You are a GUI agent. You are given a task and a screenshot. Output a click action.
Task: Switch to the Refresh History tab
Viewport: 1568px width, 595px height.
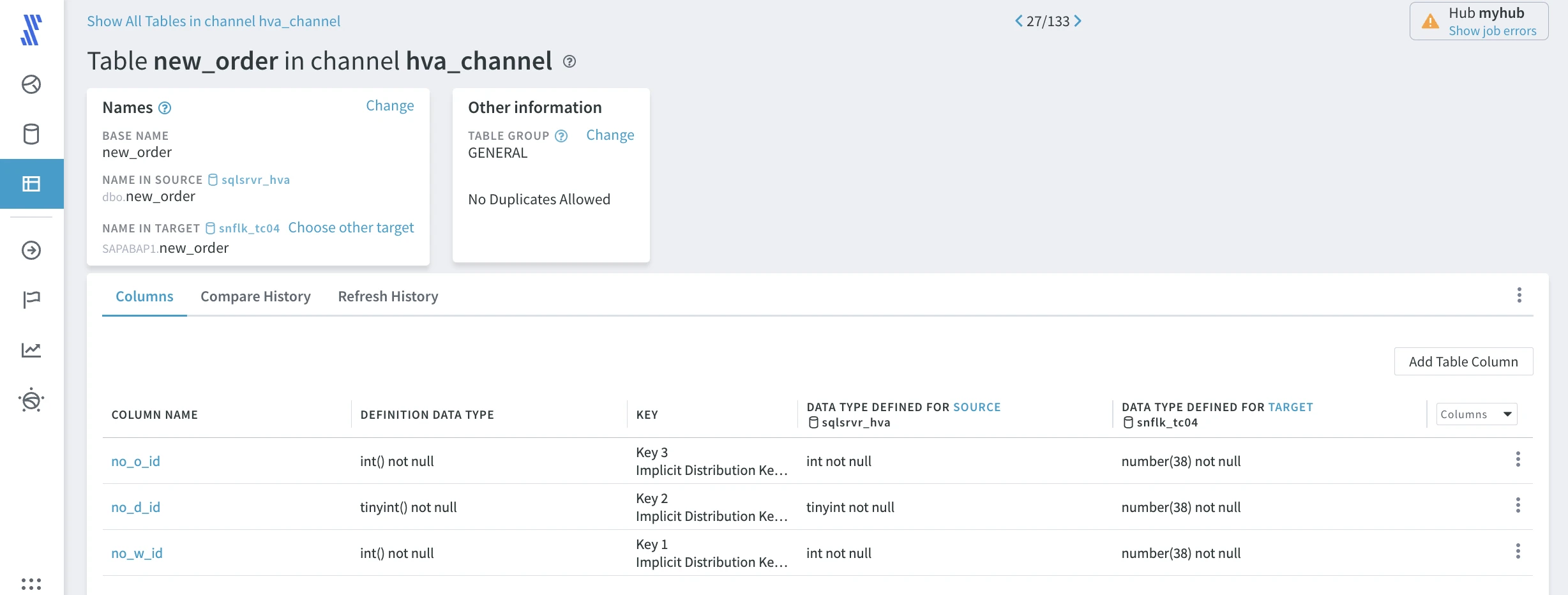(x=388, y=296)
